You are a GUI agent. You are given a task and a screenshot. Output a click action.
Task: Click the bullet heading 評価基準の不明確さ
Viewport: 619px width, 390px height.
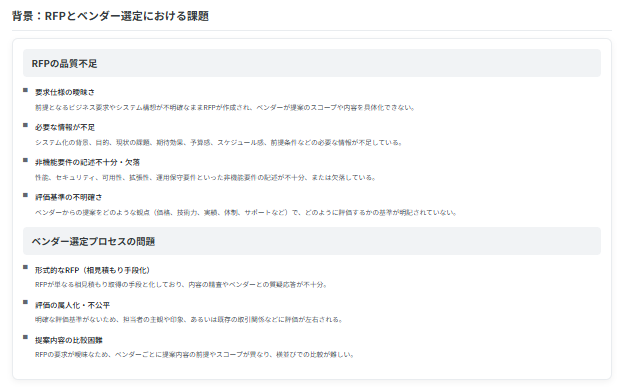(x=68, y=197)
